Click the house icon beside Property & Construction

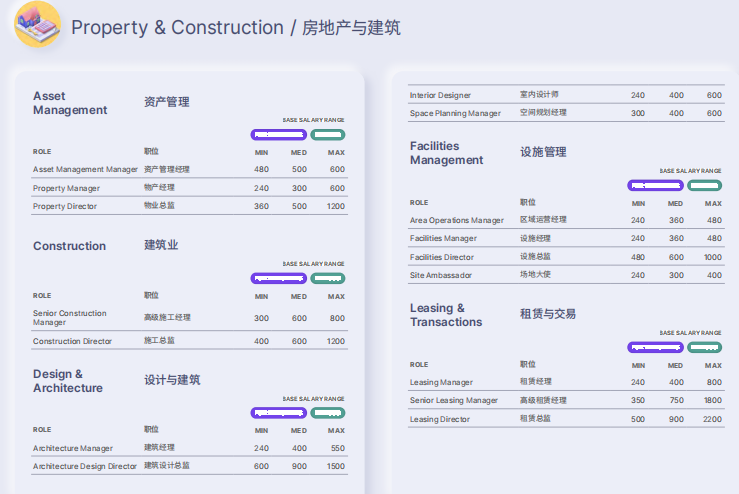click(x=37, y=24)
